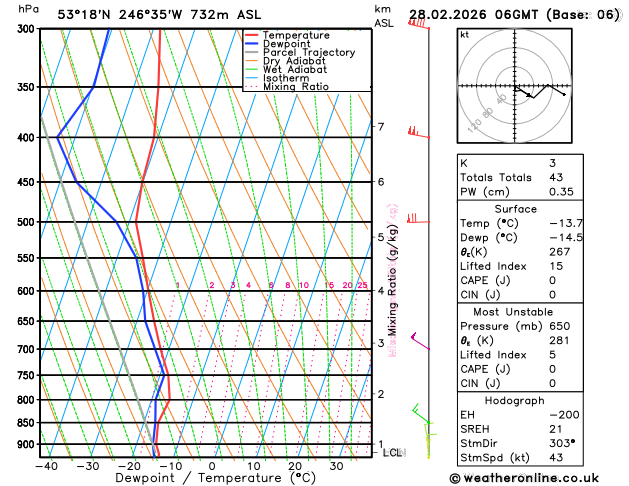Click the black hodograph wind trace

tap(540, 91)
